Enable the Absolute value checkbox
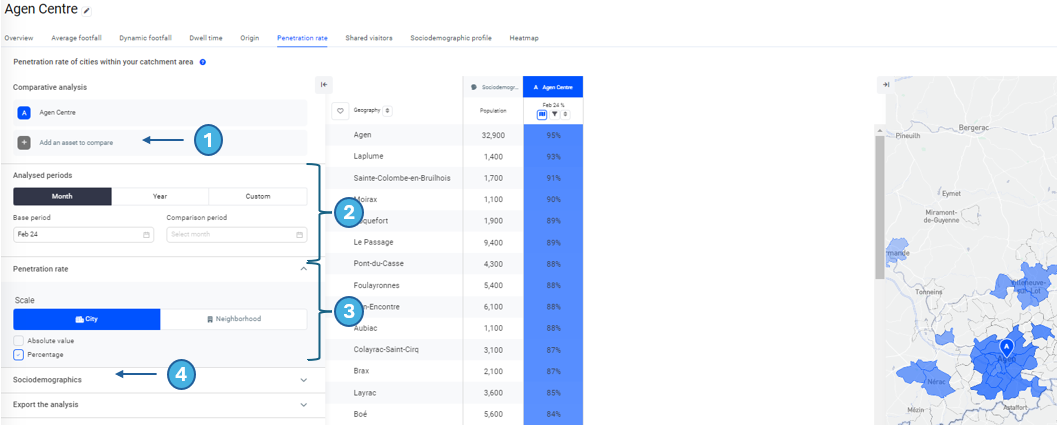The image size is (1057, 426). [19, 341]
